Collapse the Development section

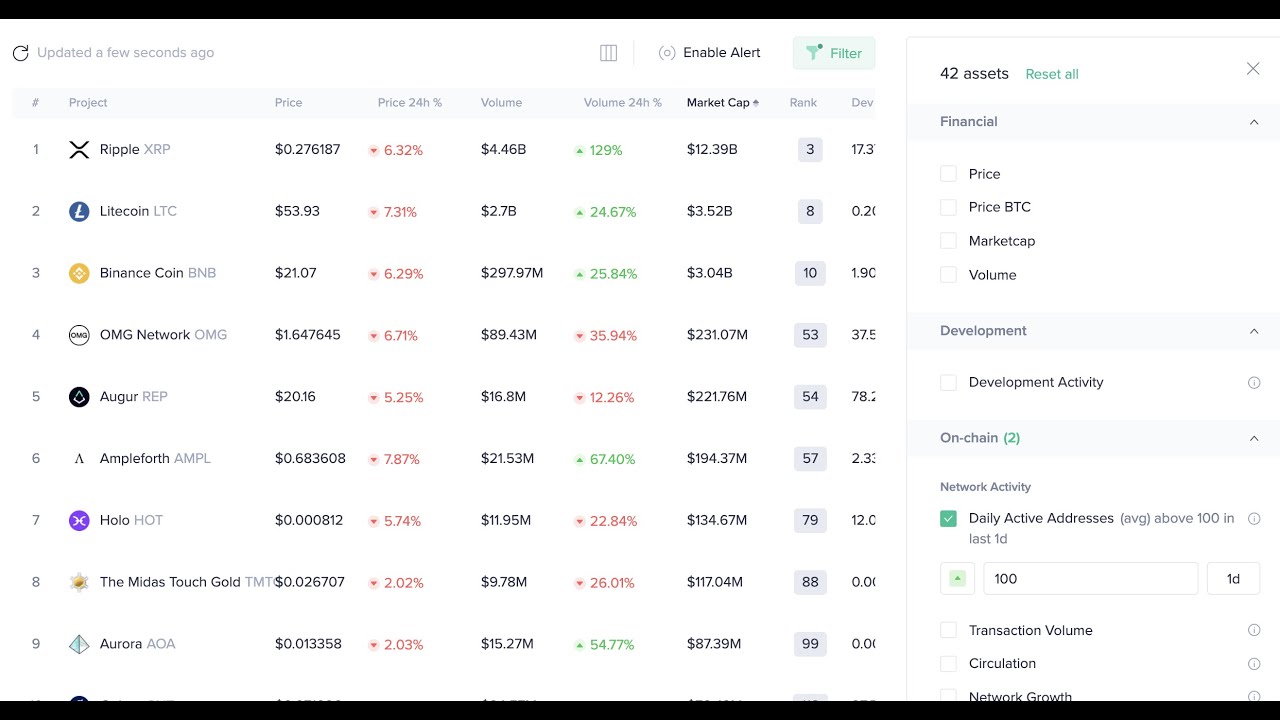(1254, 331)
